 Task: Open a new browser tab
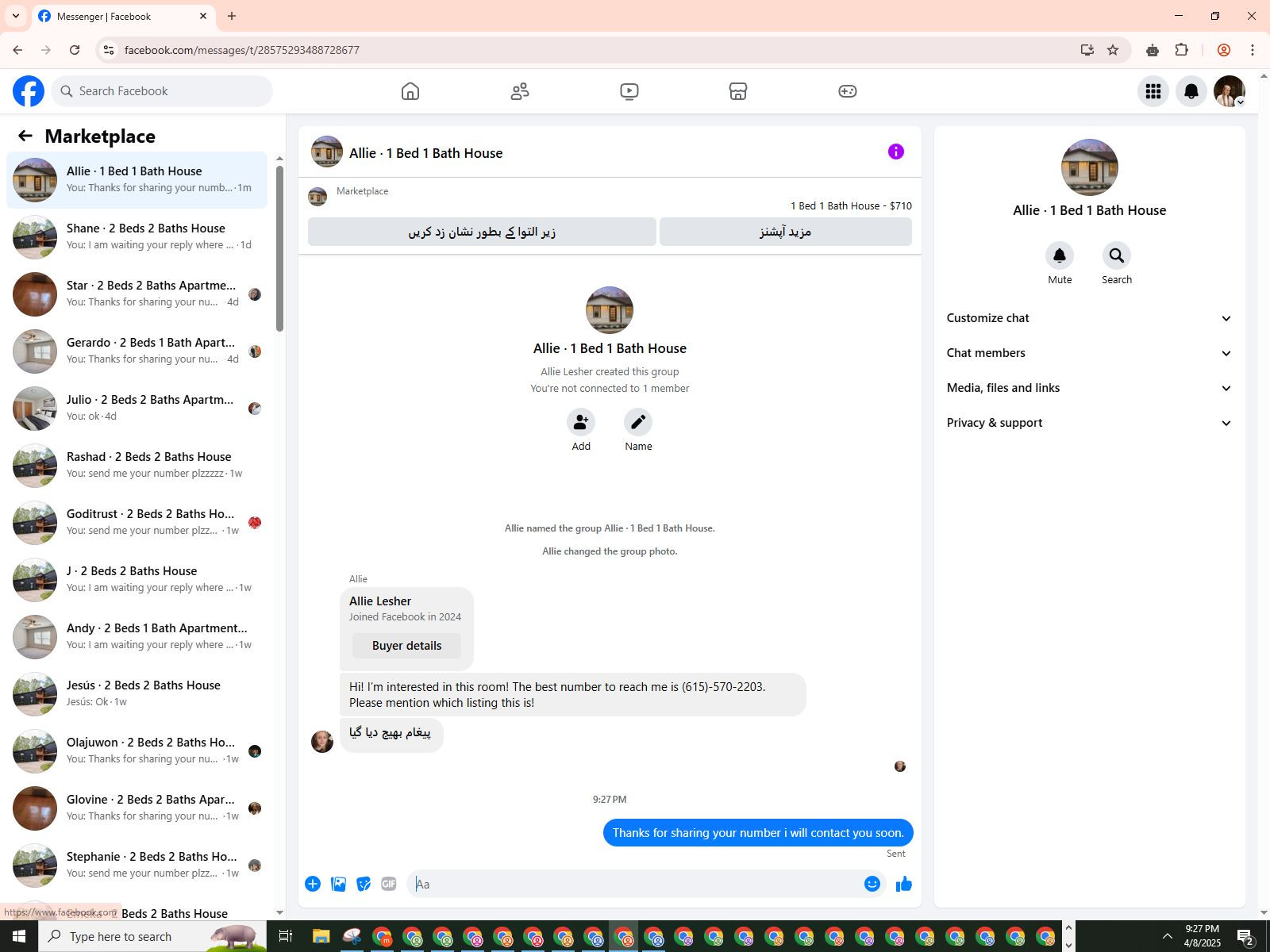pyautogui.click(x=232, y=16)
